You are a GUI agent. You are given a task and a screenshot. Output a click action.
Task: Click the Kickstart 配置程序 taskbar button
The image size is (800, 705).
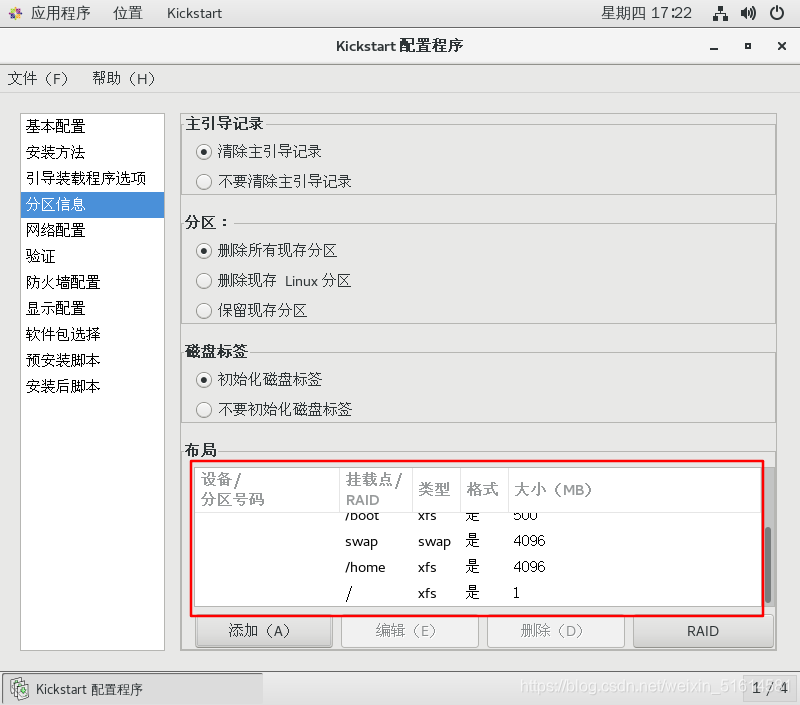tap(133, 689)
